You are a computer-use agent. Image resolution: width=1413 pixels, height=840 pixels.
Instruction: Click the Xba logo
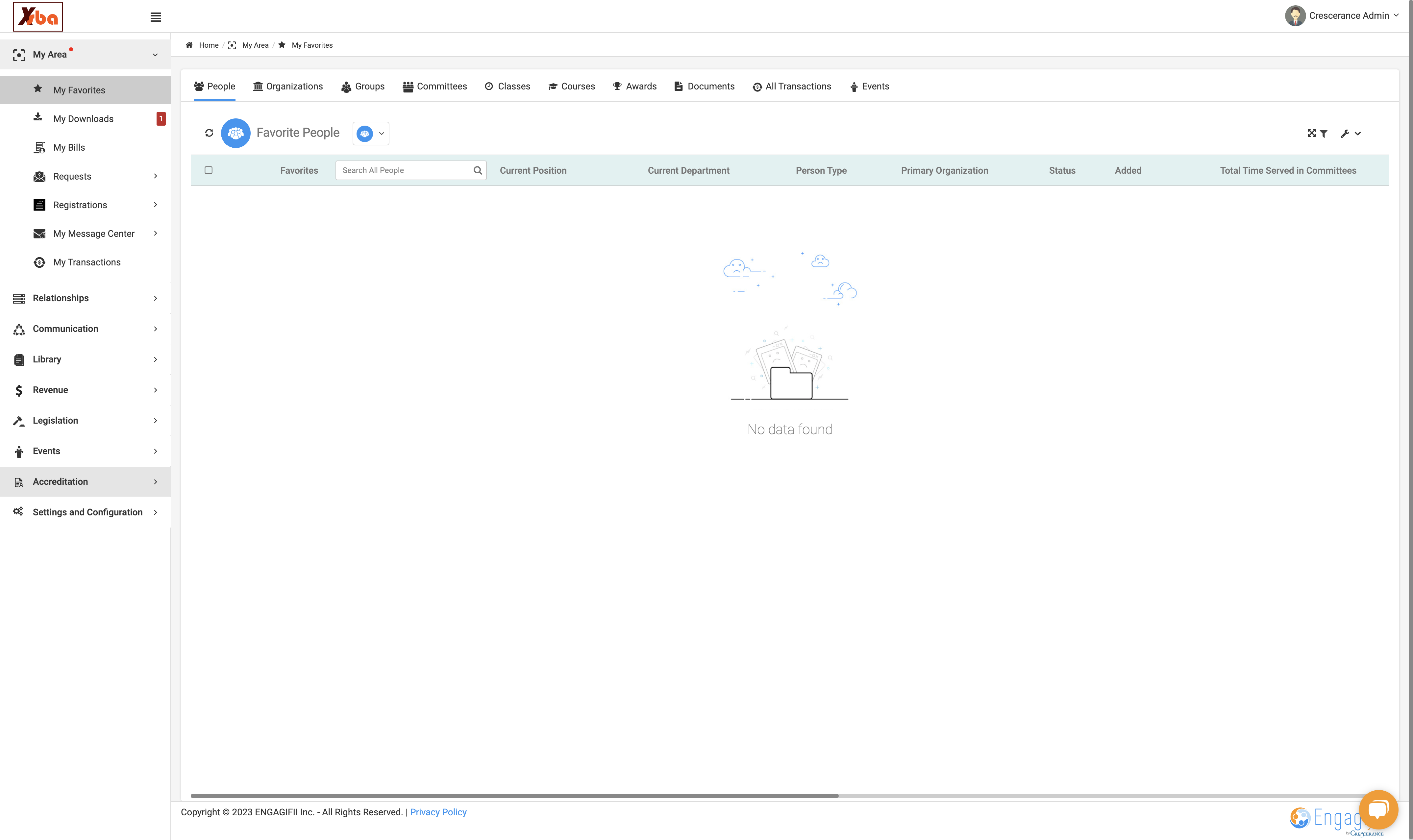click(38, 17)
